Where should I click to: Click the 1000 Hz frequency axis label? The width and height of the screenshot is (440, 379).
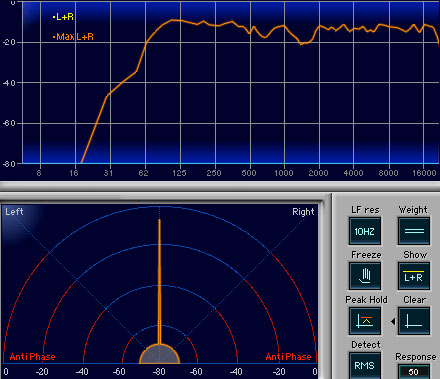point(284,173)
